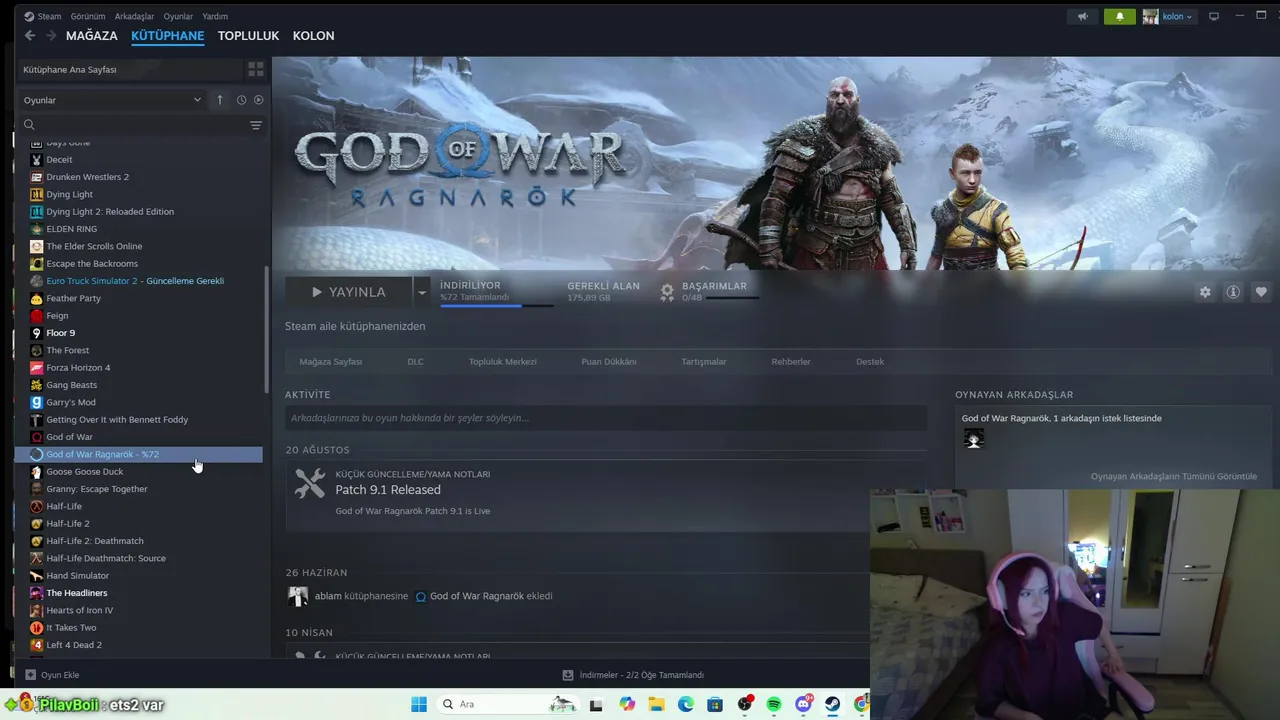Click the announcements megaphone icon
The image size is (1280, 720).
tap(1082, 17)
